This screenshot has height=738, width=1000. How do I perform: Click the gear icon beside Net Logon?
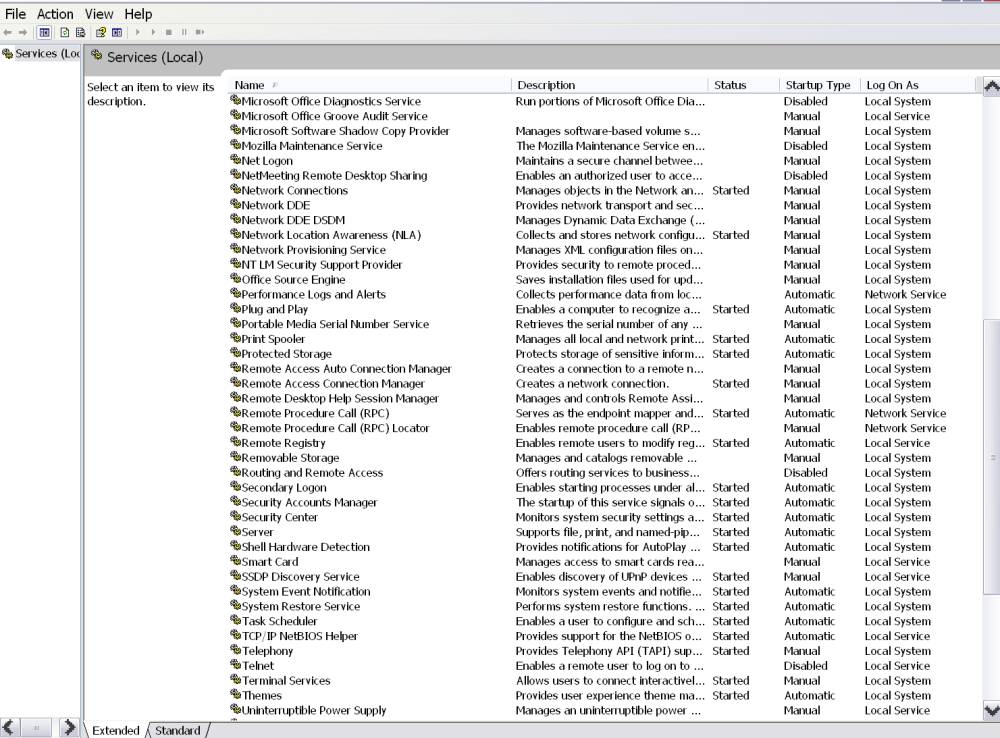[235, 160]
